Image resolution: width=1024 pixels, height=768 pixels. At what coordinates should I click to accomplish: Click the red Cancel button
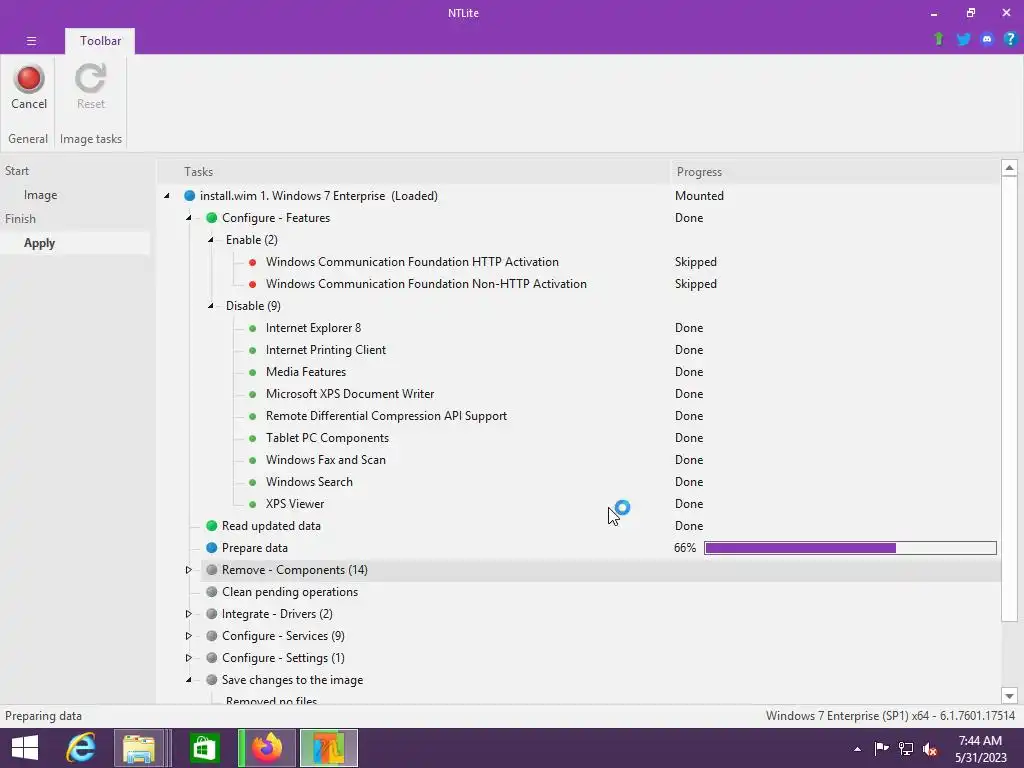coord(29,87)
